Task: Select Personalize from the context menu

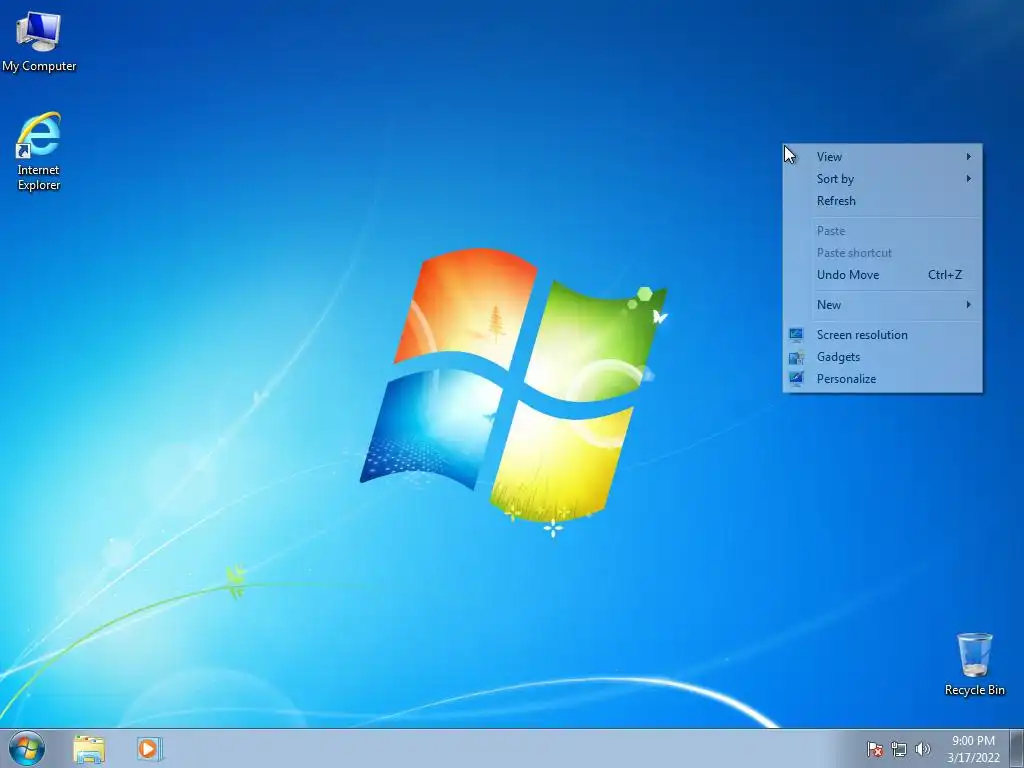Action: tap(882, 379)
